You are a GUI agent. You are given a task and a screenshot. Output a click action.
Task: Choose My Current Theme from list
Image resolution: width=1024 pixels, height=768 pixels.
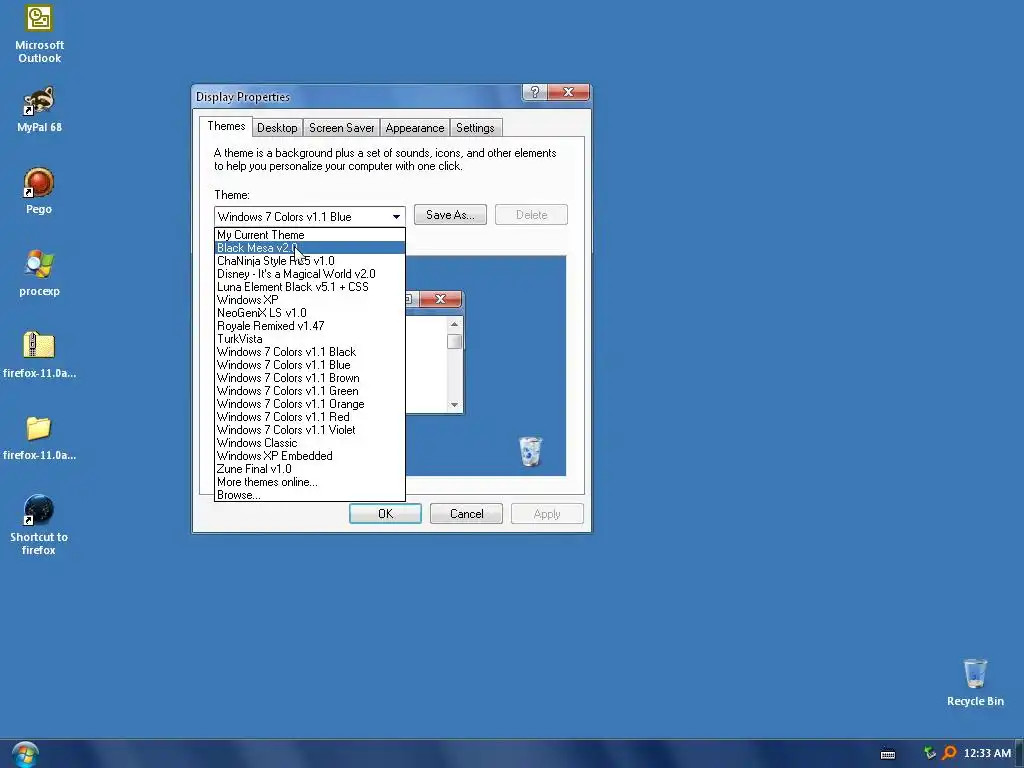[310, 234]
